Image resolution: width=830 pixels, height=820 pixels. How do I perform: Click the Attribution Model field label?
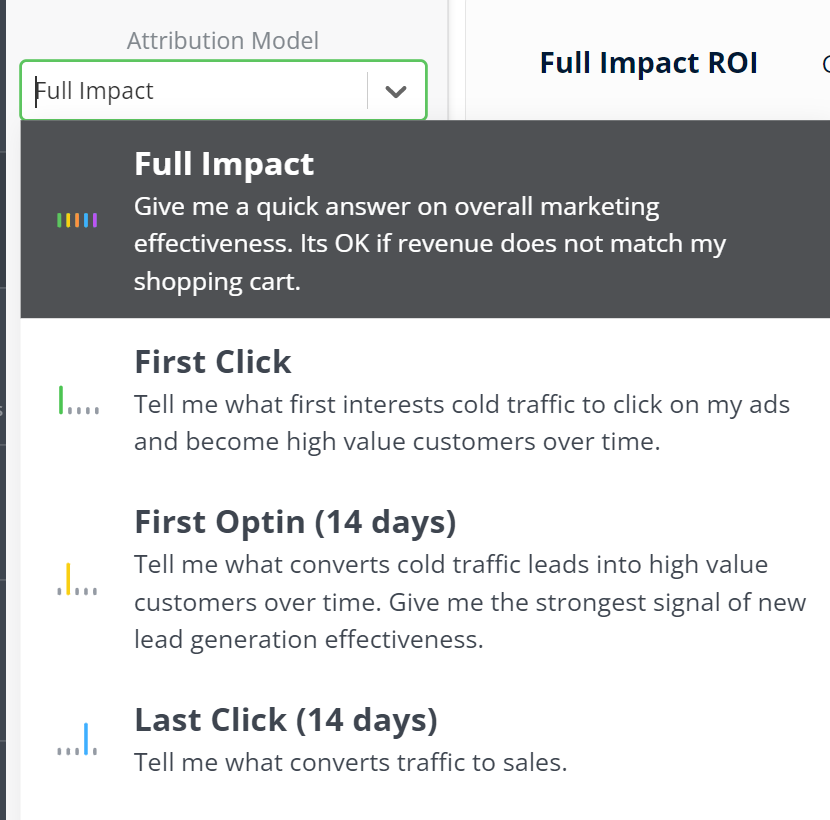223,41
